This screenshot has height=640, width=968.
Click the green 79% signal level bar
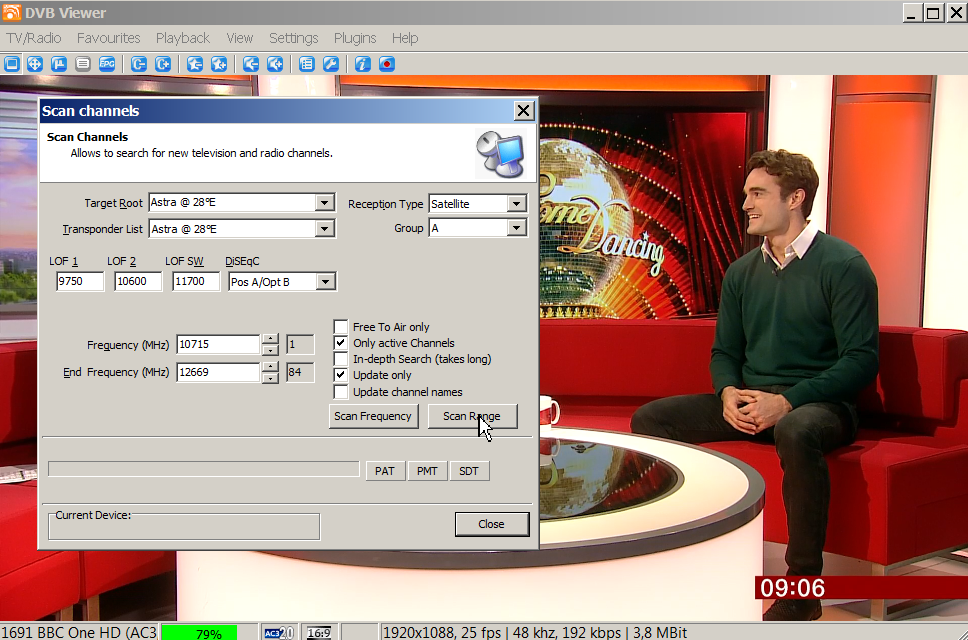tap(199, 633)
